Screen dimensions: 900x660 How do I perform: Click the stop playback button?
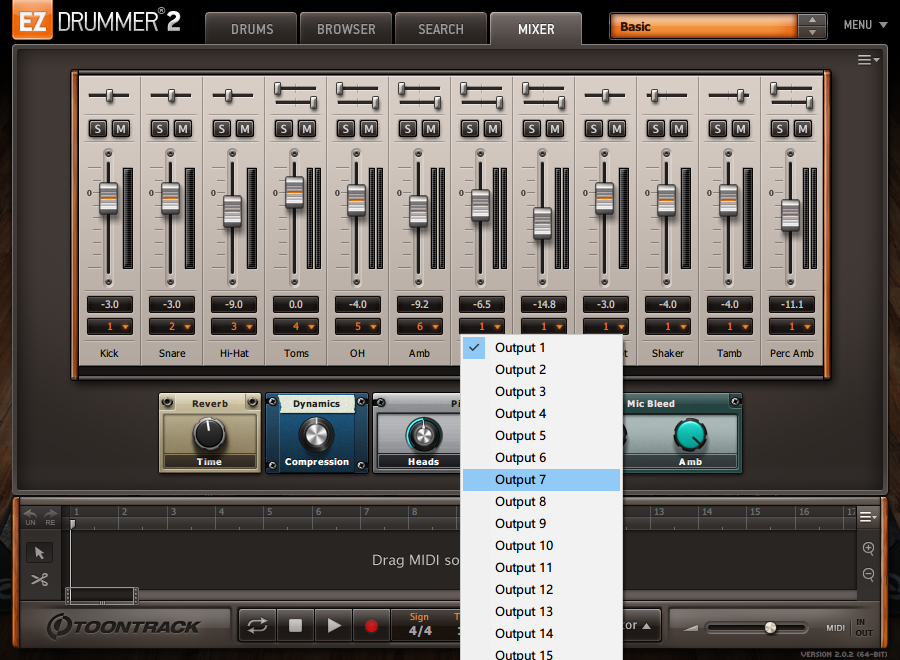(295, 625)
